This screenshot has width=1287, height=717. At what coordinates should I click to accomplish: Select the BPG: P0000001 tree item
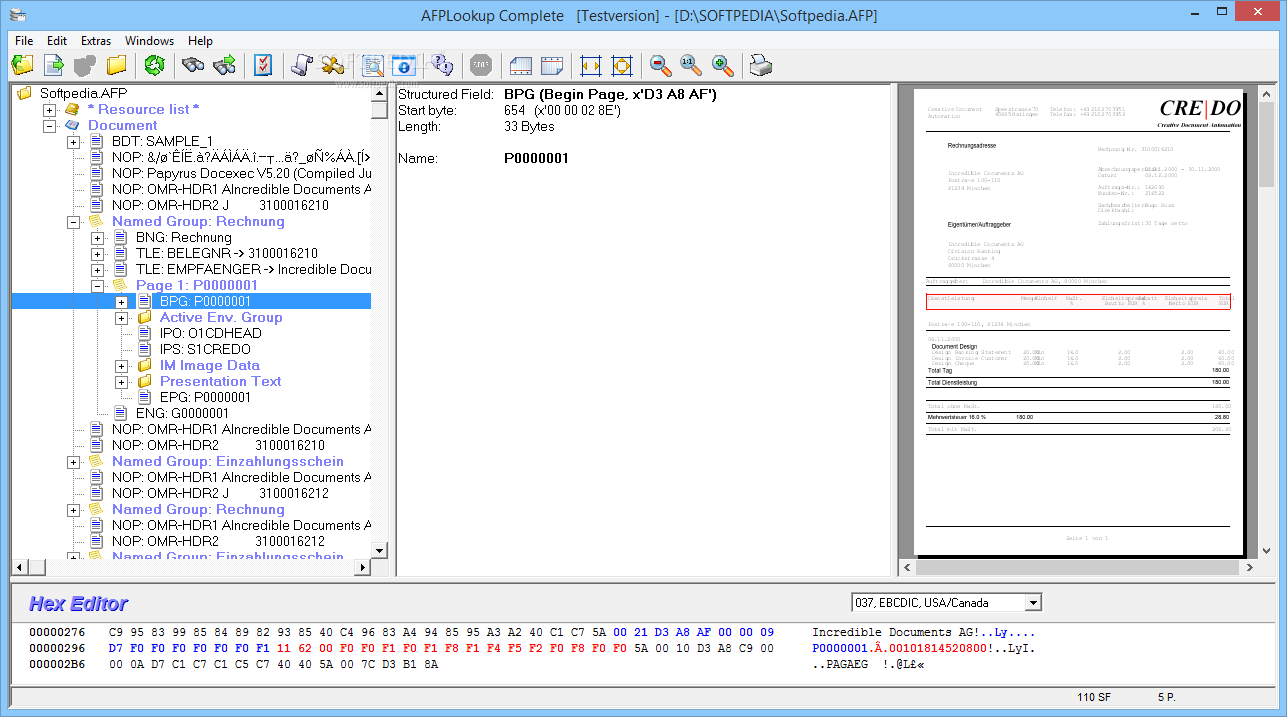[205, 301]
